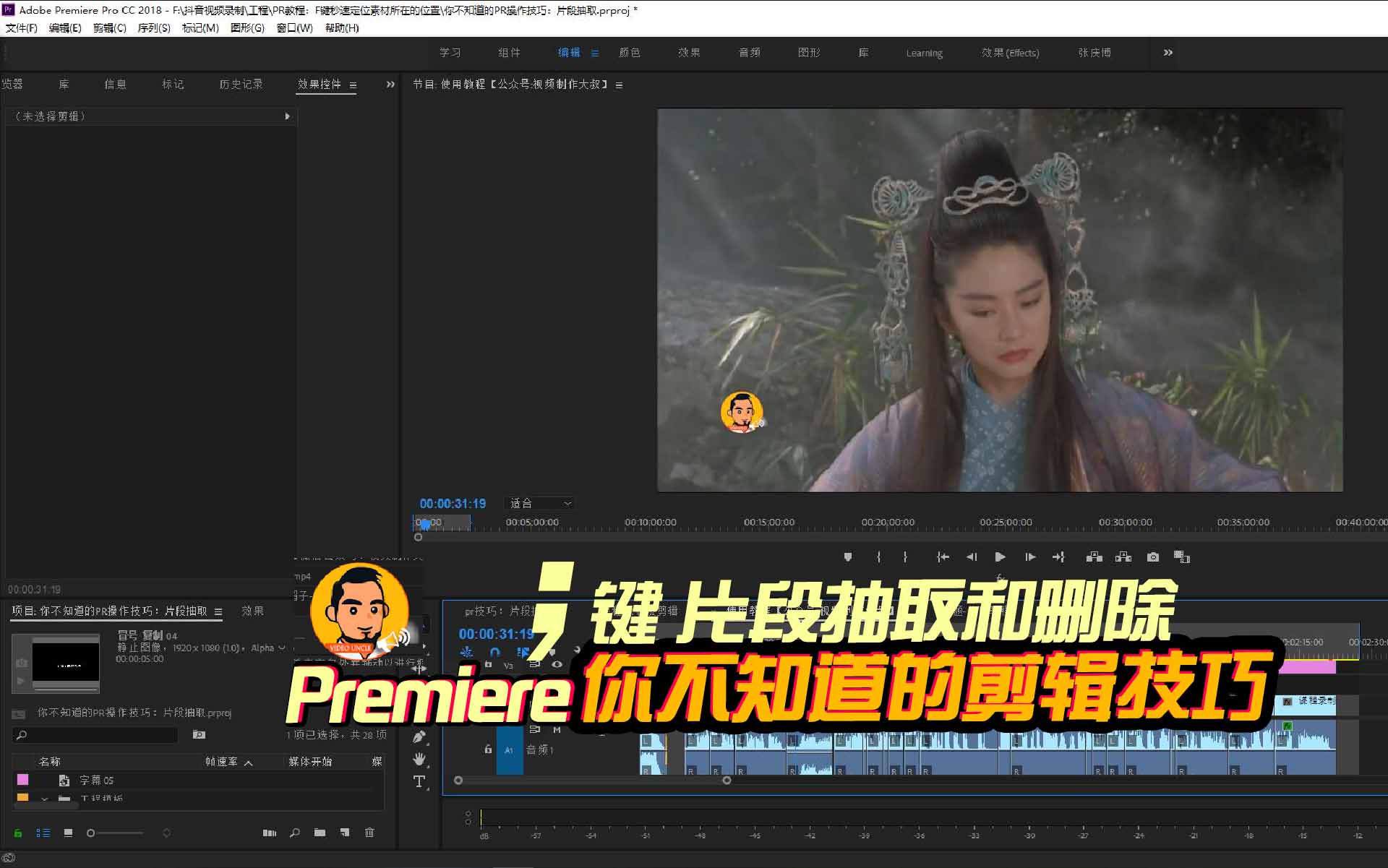Image resolution: width=1388 pixels, height=868 pixels.
Task: Open the 窗口(W) menu
Action: 295,27
